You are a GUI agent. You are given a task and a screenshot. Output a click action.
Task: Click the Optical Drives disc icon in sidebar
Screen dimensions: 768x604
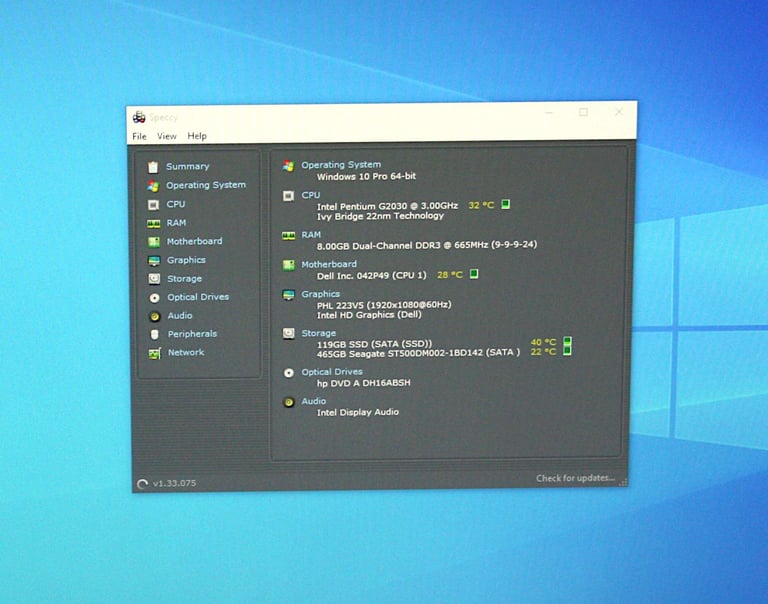pyautogui.click(x=154, y=297)
